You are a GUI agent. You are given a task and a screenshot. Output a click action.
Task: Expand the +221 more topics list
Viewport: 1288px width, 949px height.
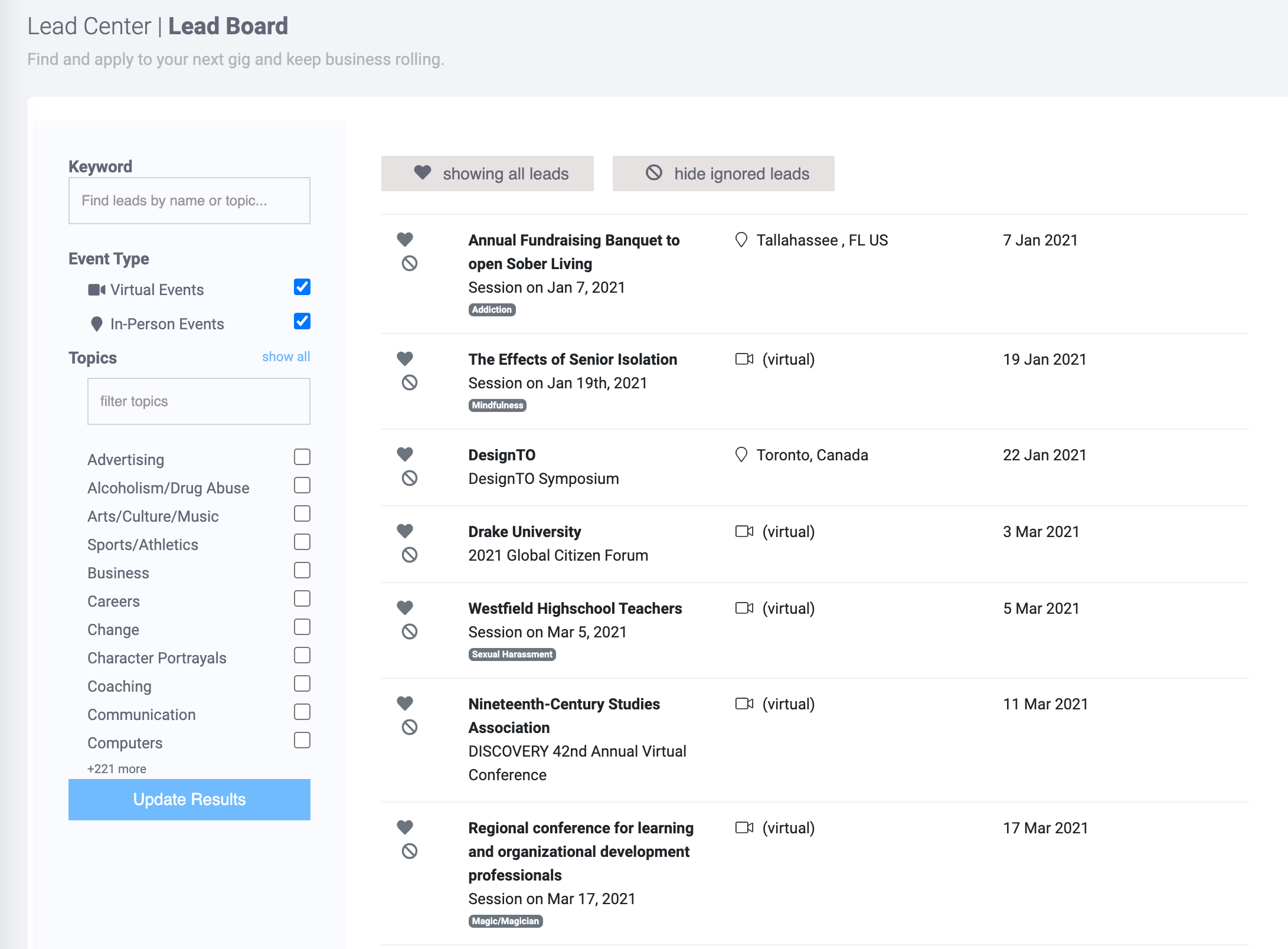point(117,769)
